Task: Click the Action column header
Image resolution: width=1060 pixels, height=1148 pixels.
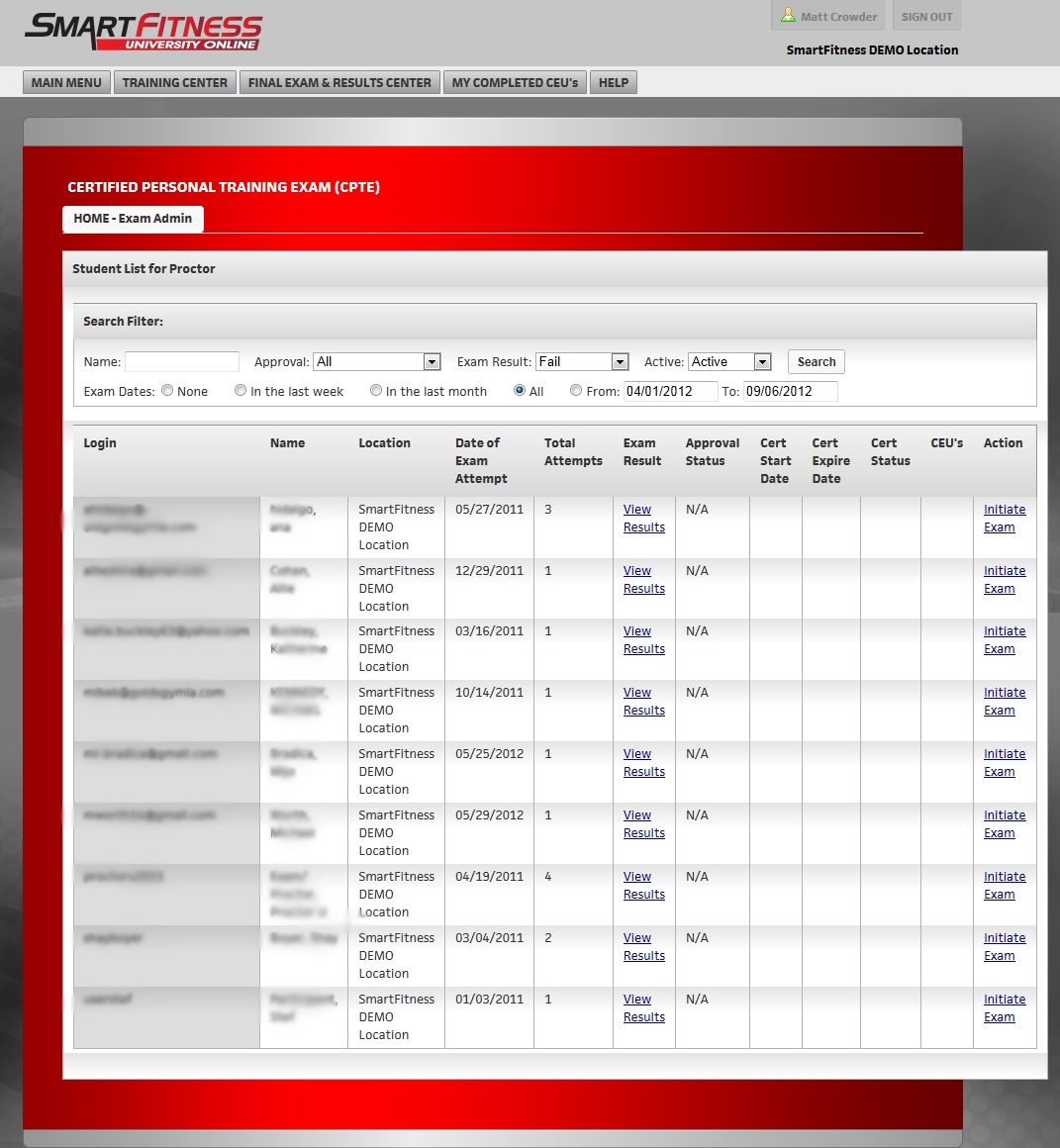Action: click(1003, 443)
